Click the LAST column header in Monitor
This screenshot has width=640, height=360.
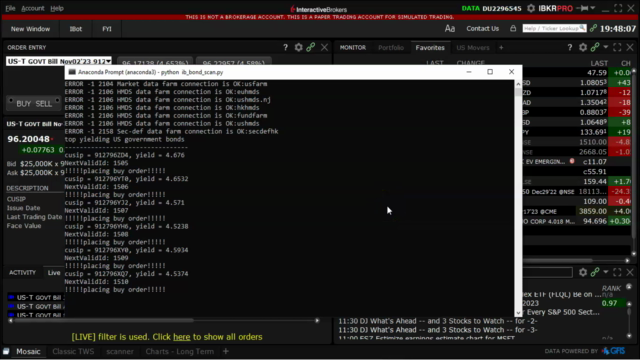[x=599, y=63]
